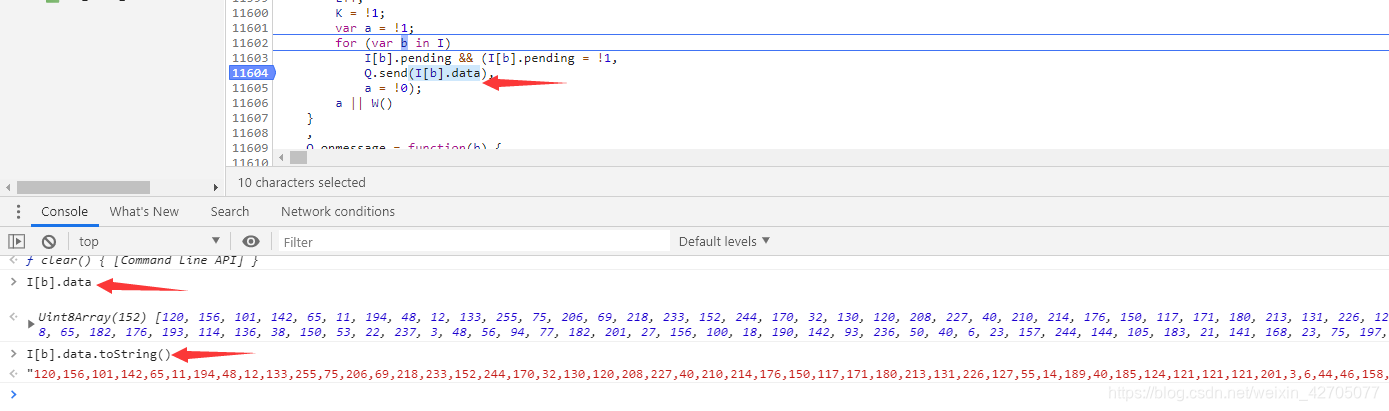This screenshot has width=1389, height=411.
Task: Click the left panel horizontal scrollbar thumb
Action: pos(83,187)
